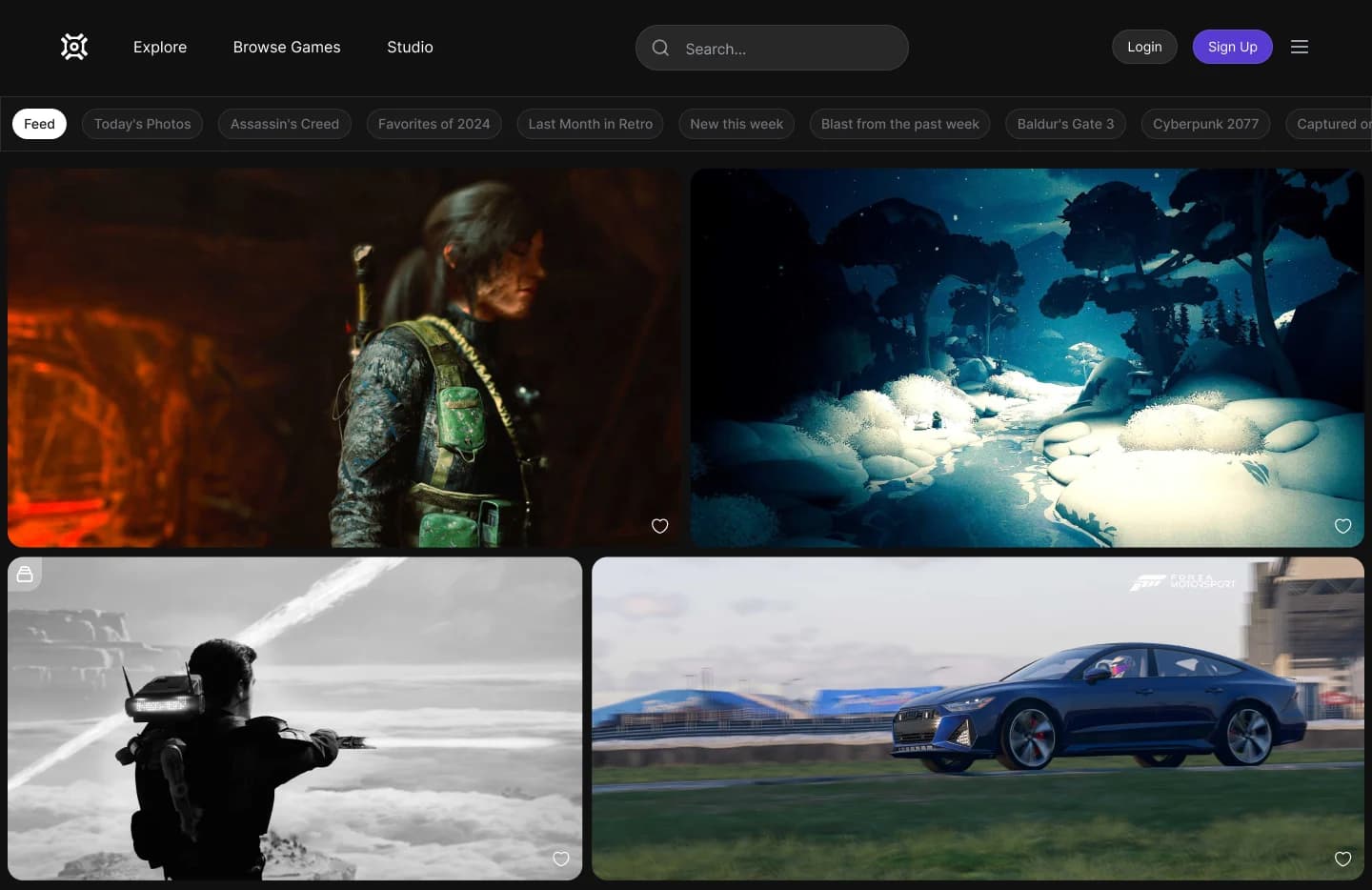Switch to Today's Photos tab
The image size is (1372, 890).
[x=142, y=124]
